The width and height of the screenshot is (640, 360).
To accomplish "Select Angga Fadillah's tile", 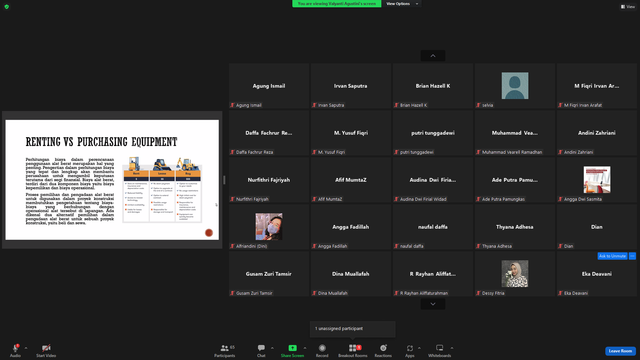I will tap(351, 227).
